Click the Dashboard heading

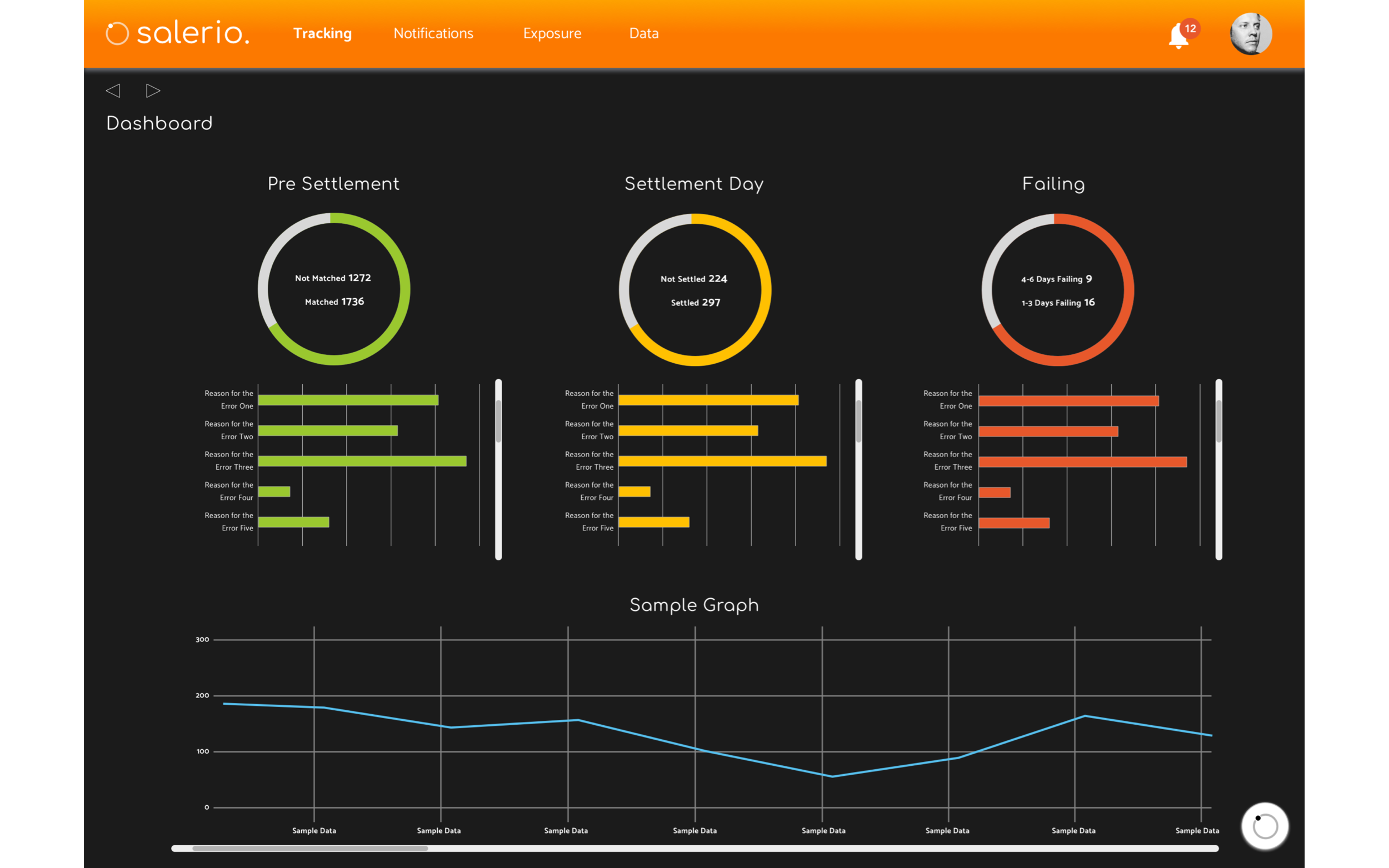pyautogui.click(x=159, y=123)
